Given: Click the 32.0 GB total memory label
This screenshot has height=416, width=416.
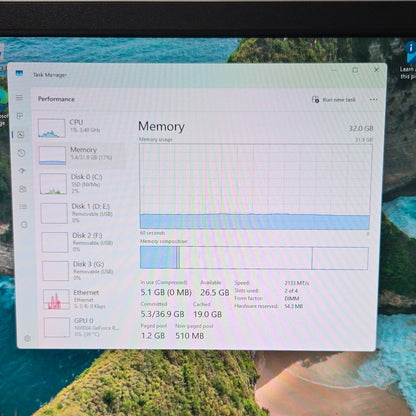Looking at the screenshot, I should click(361, 128).
